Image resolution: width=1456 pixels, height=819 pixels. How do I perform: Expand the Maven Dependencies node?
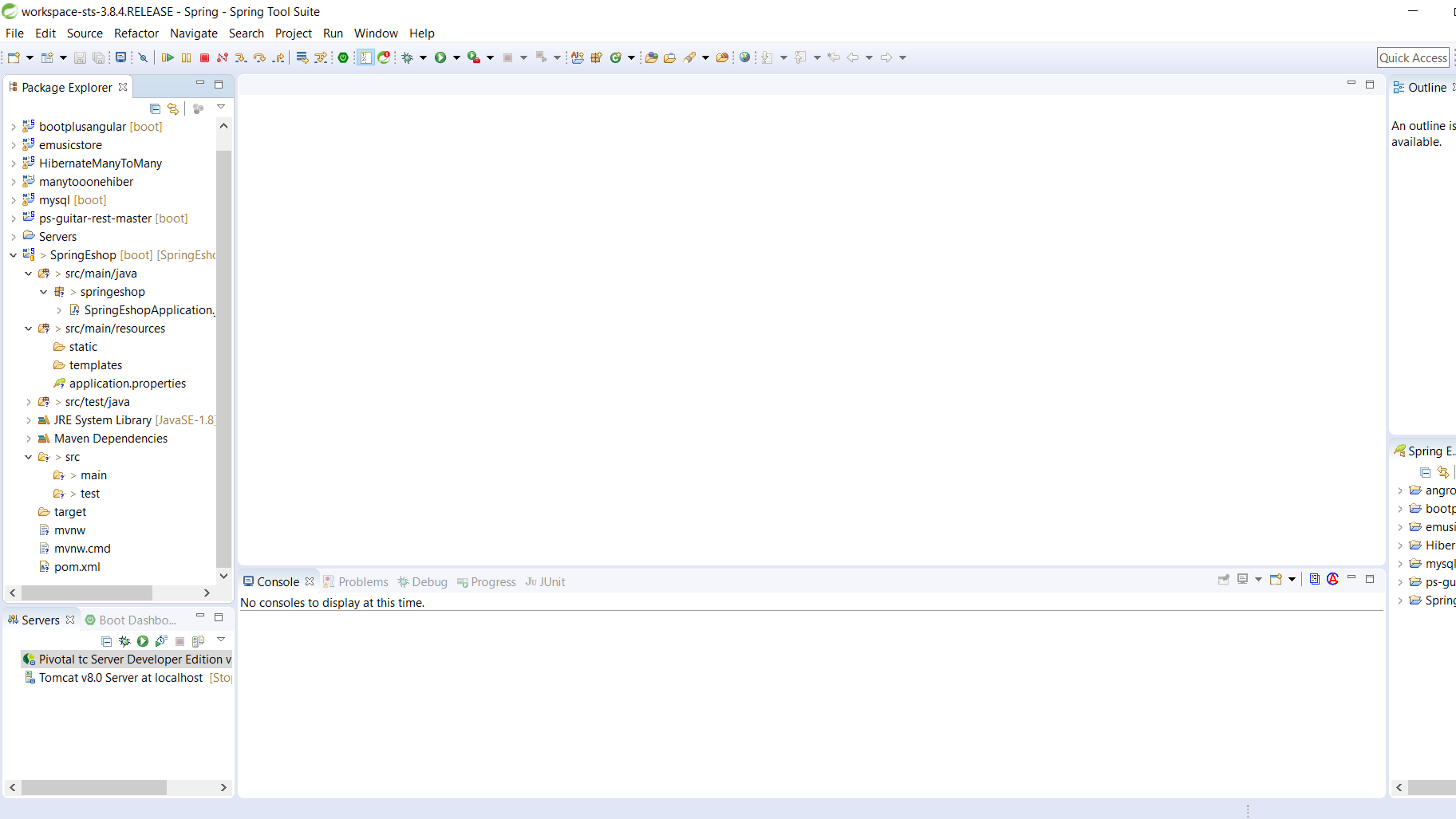click(x=28, y=439)
